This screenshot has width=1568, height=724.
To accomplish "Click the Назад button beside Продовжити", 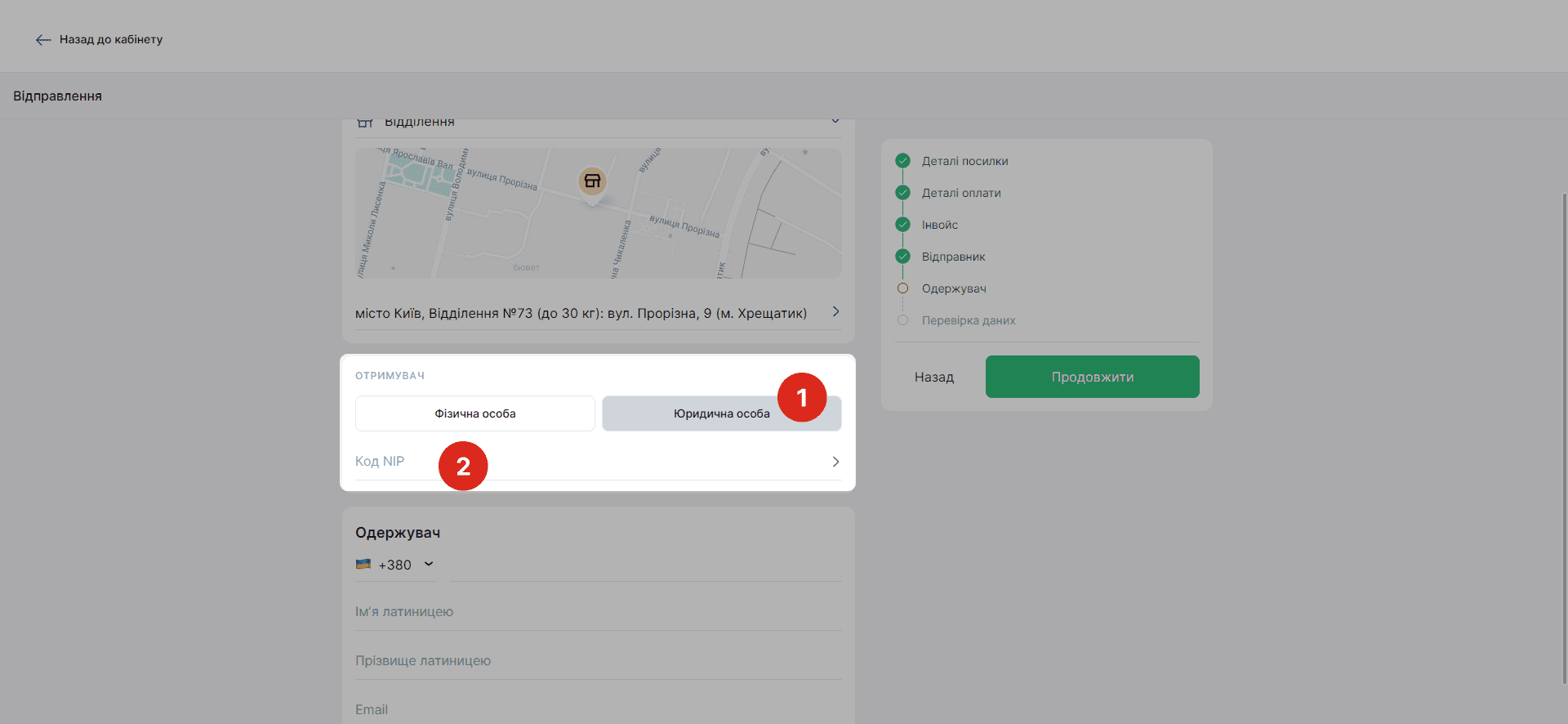I will tap(933, 377).
